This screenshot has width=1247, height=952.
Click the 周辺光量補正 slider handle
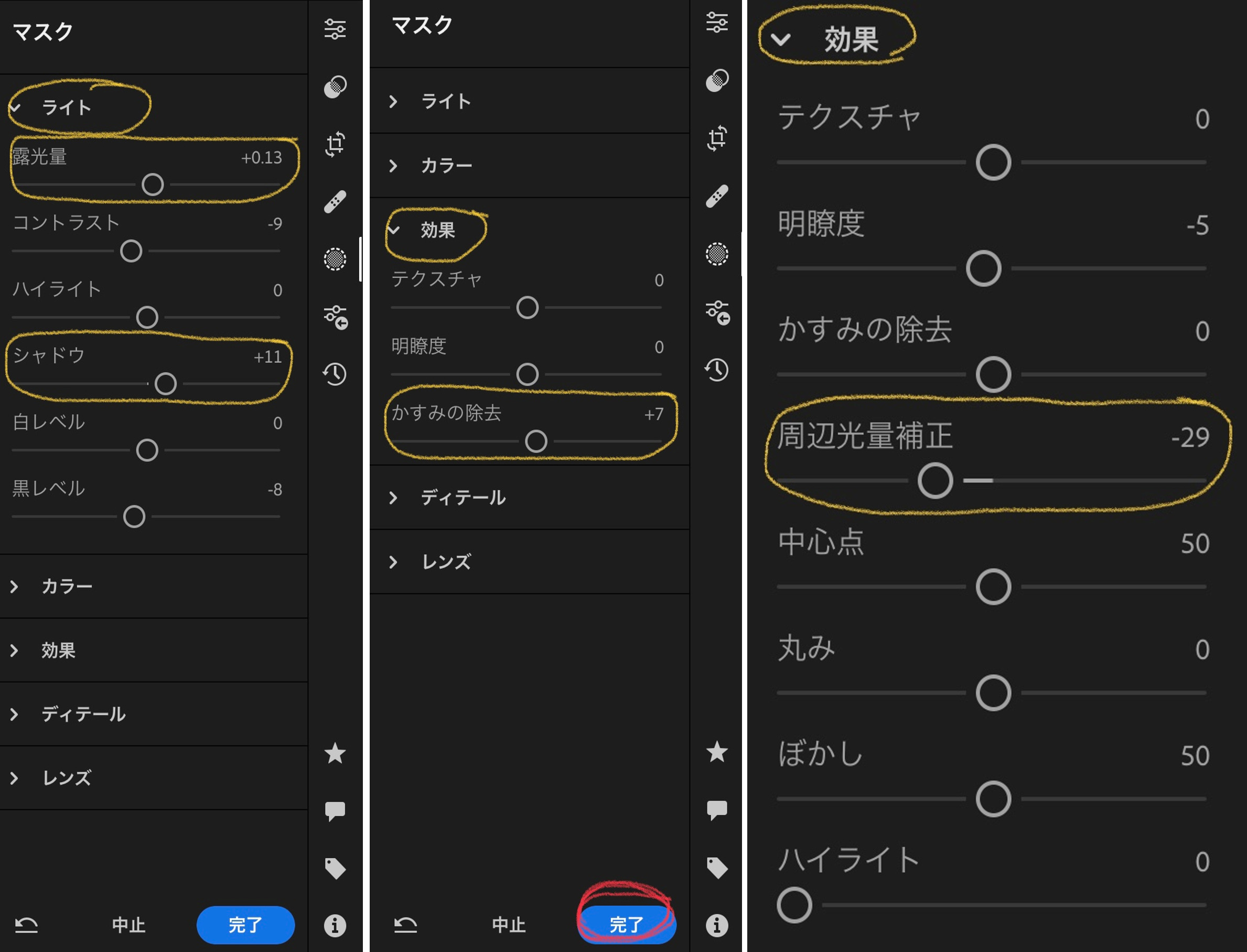coord(936,481)
